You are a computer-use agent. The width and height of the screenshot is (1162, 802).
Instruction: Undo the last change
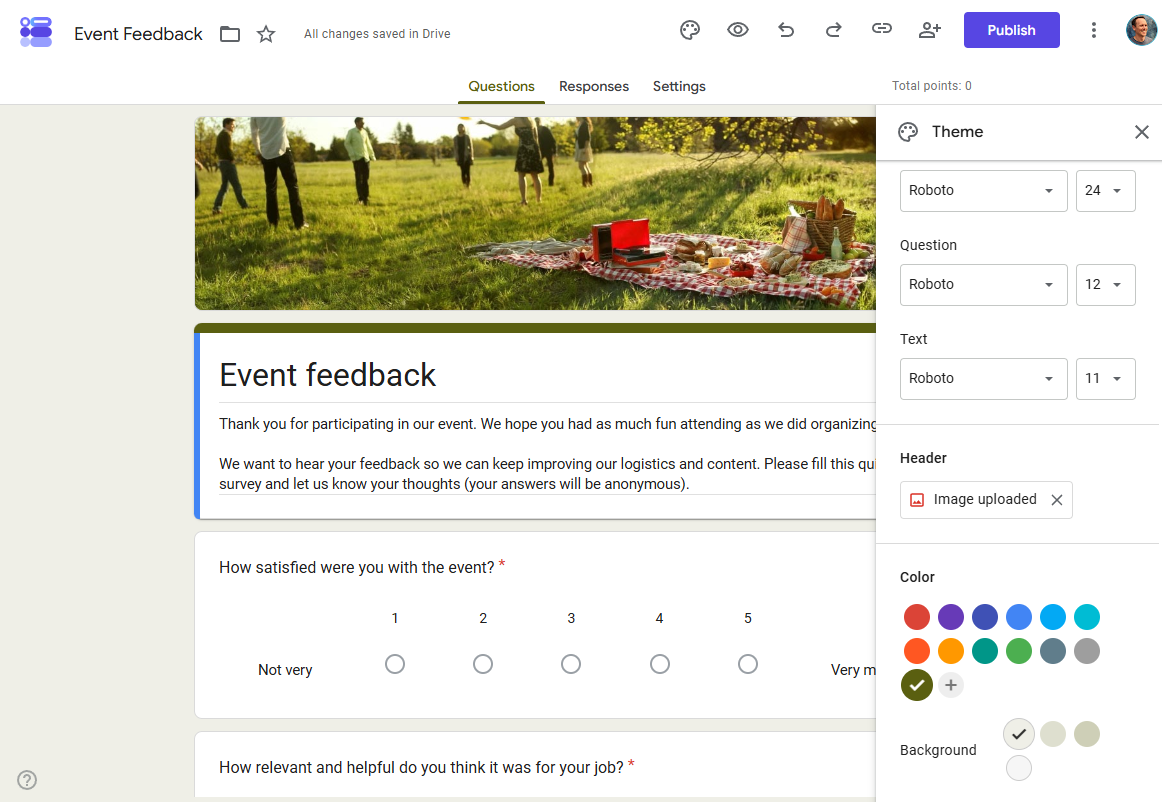[786, 30]
